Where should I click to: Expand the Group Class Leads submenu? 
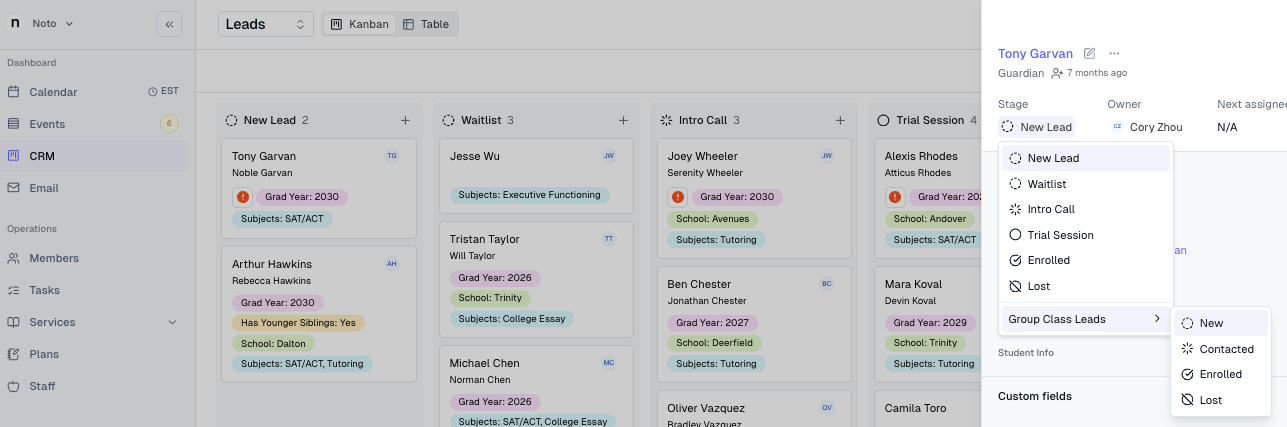pyautogui.click(x=1086, y=319)
